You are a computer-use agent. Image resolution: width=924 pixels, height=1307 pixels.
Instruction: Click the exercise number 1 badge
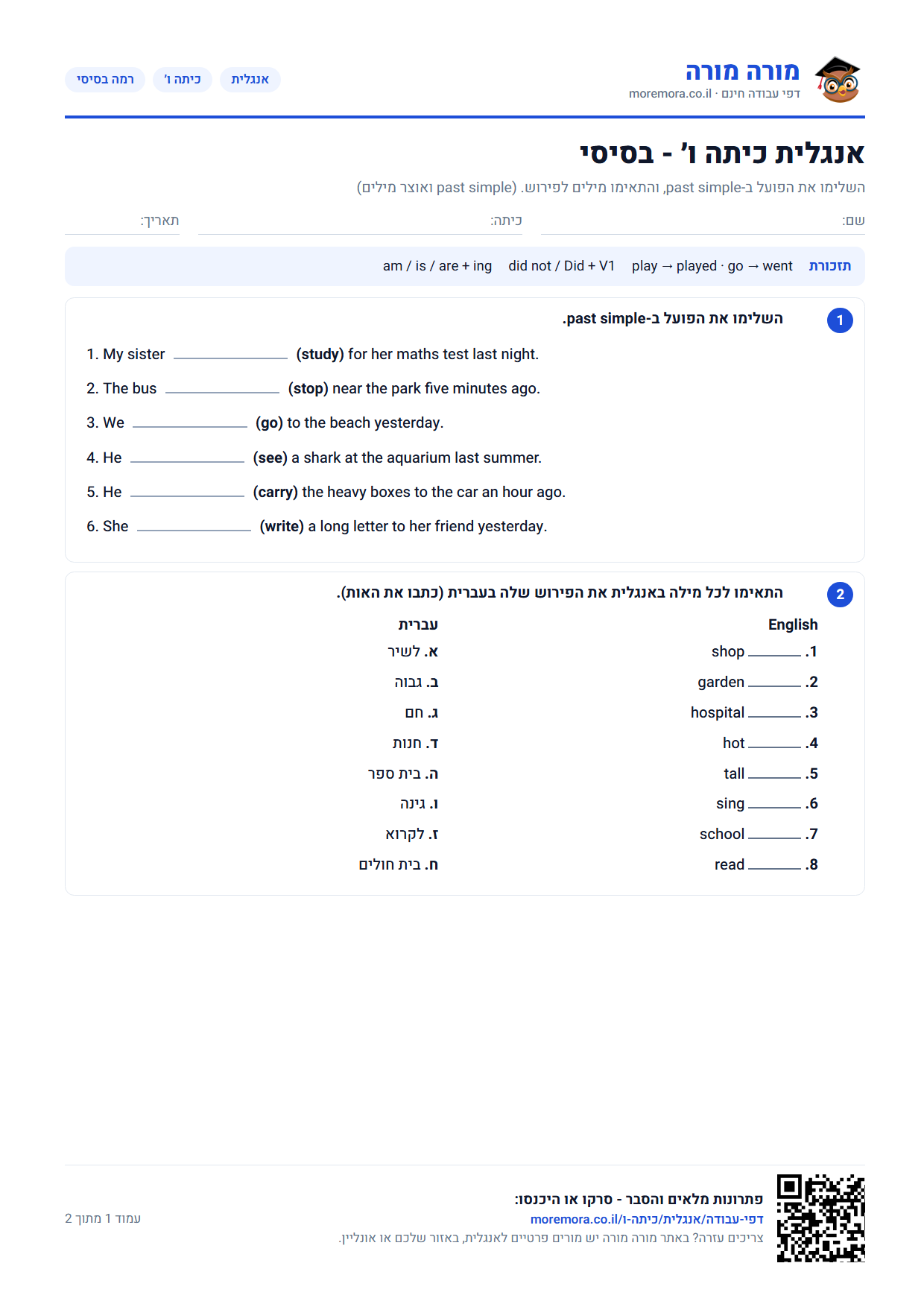(840, 320)
